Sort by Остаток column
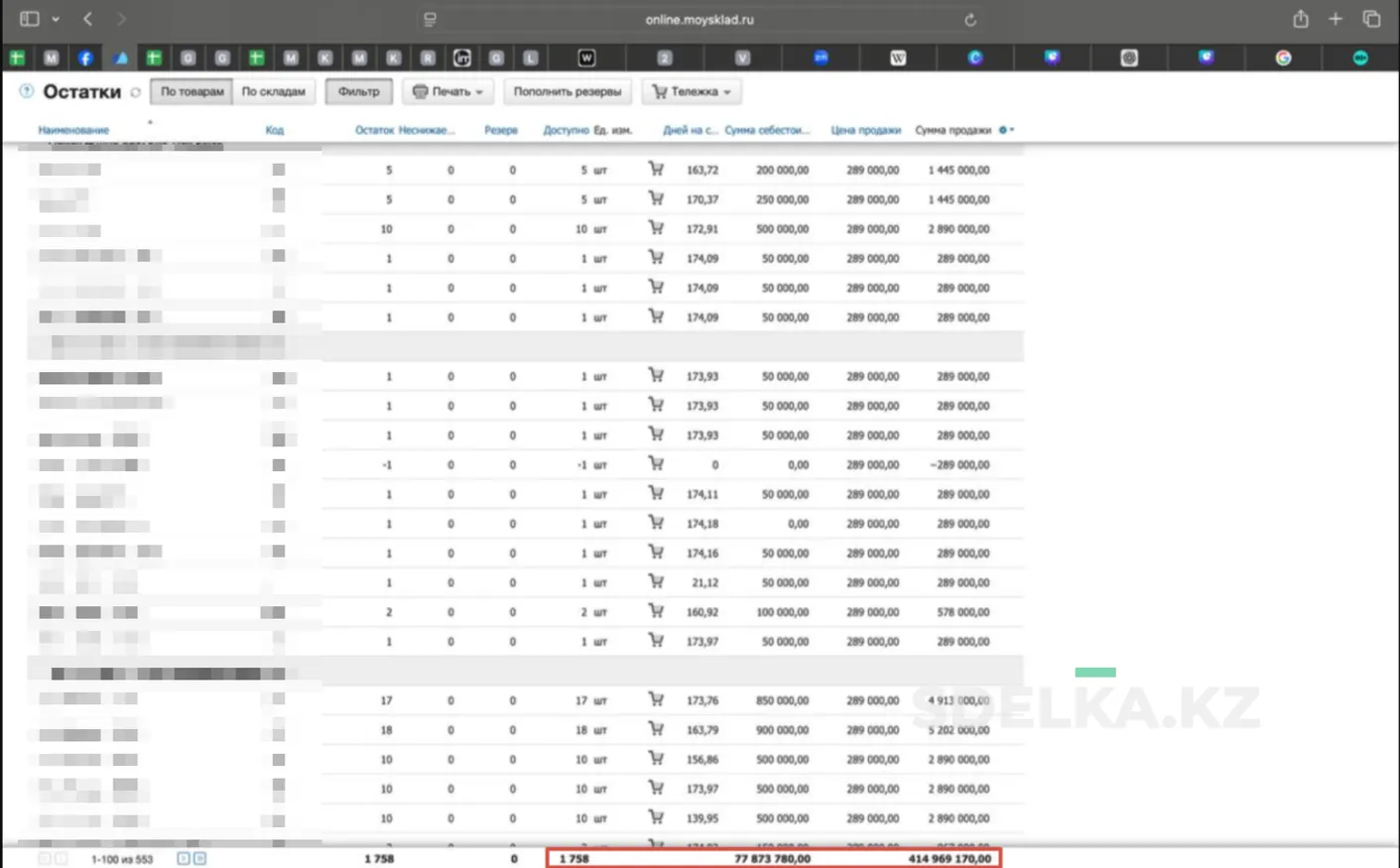The height and width of the screenshot is (868, 1400). (374, 130)
